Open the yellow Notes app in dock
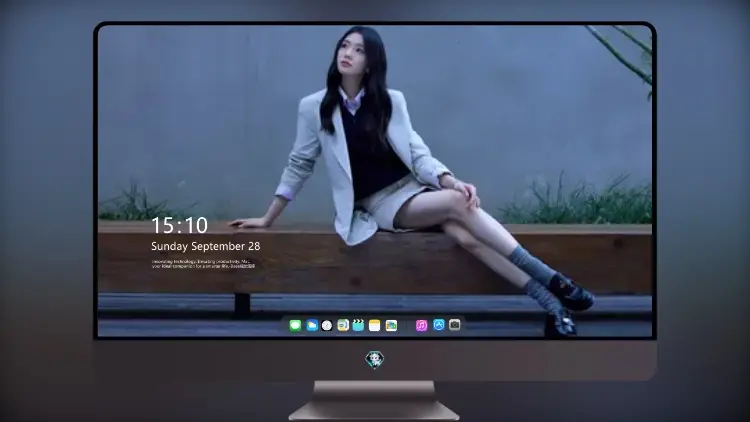 (x=375, y=326)
